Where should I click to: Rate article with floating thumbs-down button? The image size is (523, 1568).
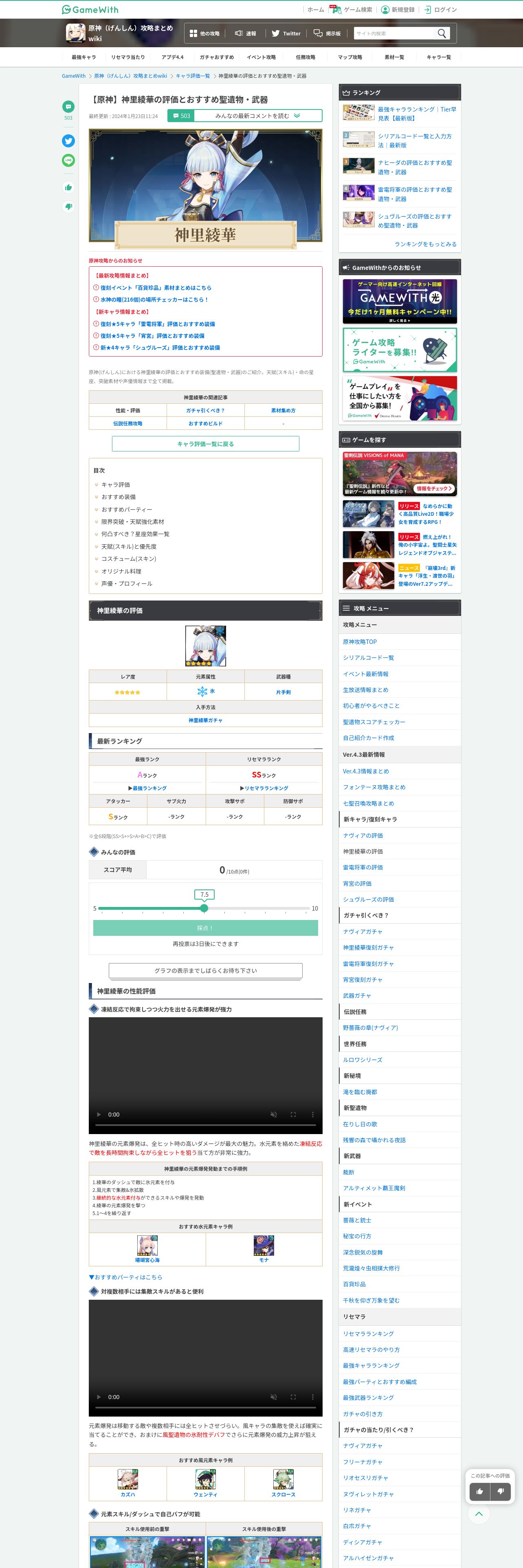pos(501,1491)
